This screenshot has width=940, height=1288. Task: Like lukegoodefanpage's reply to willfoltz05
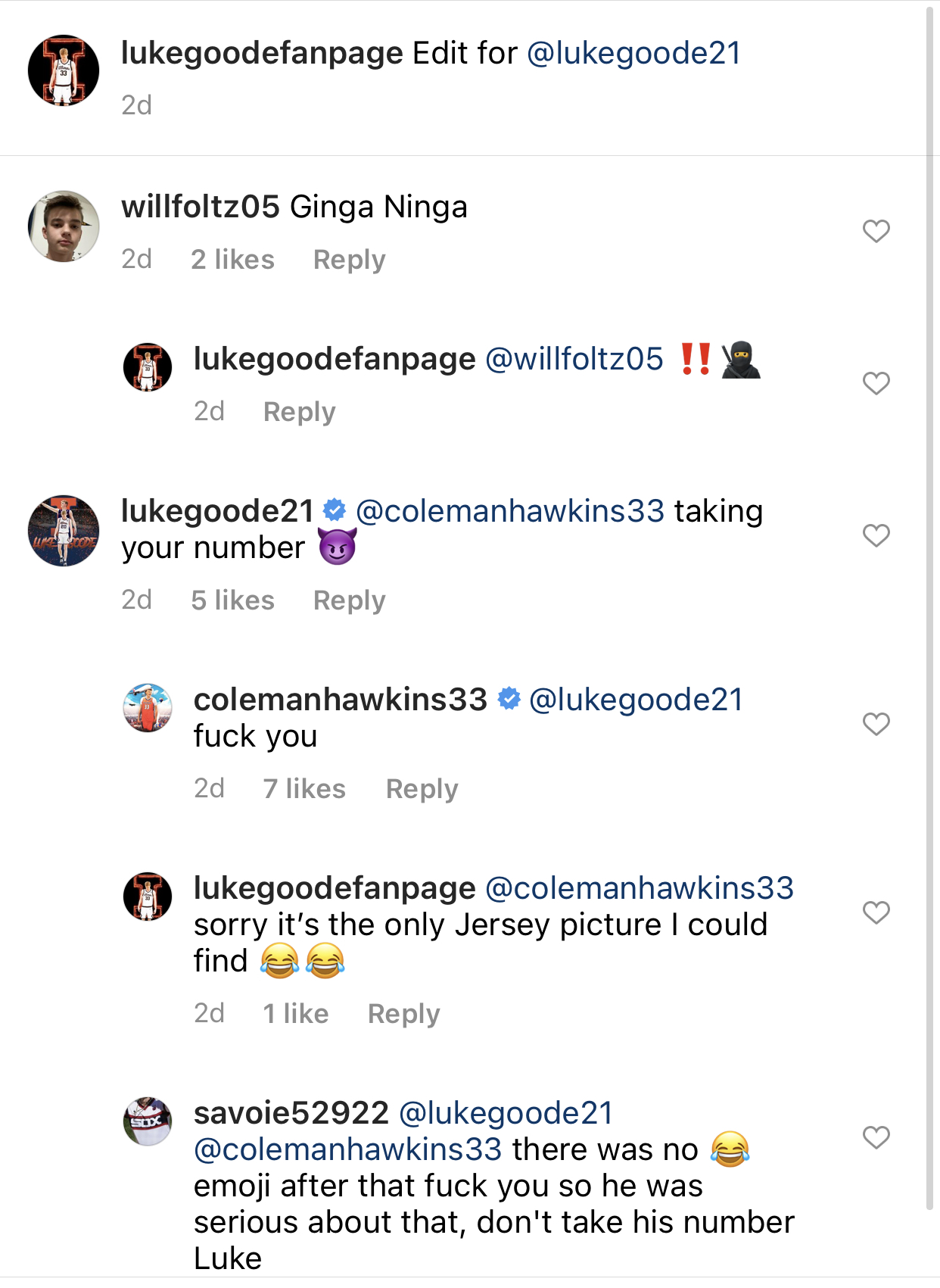coord(876,383)
